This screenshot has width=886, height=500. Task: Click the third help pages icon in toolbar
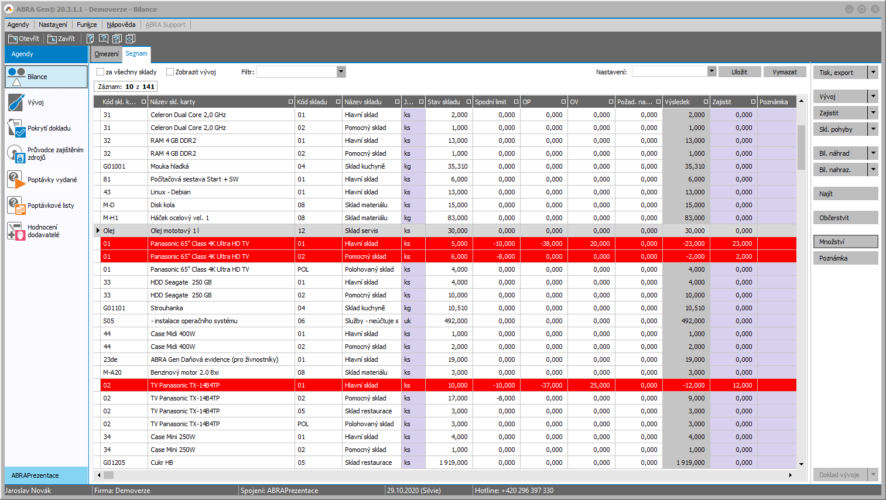(x=117, y=38)
